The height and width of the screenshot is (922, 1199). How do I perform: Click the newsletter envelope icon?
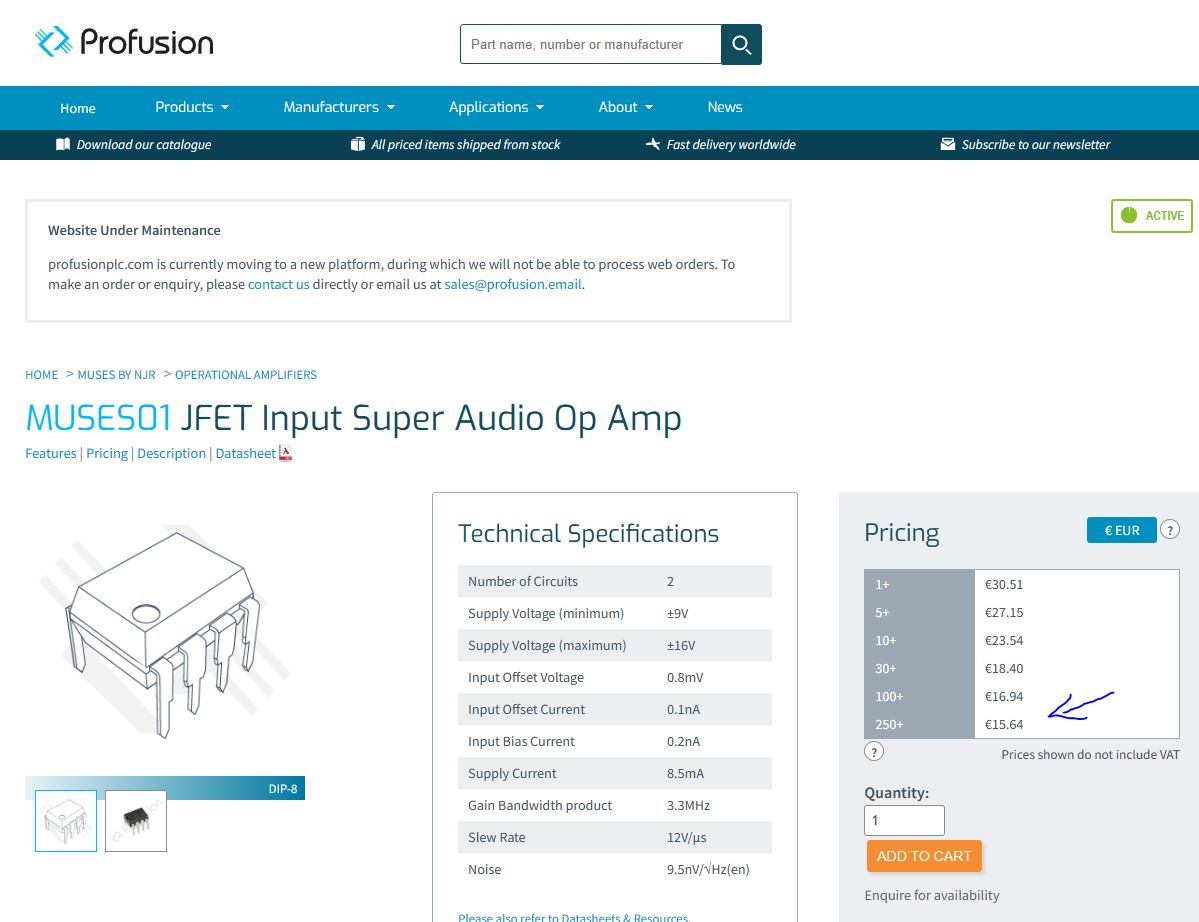pos(947,144)
